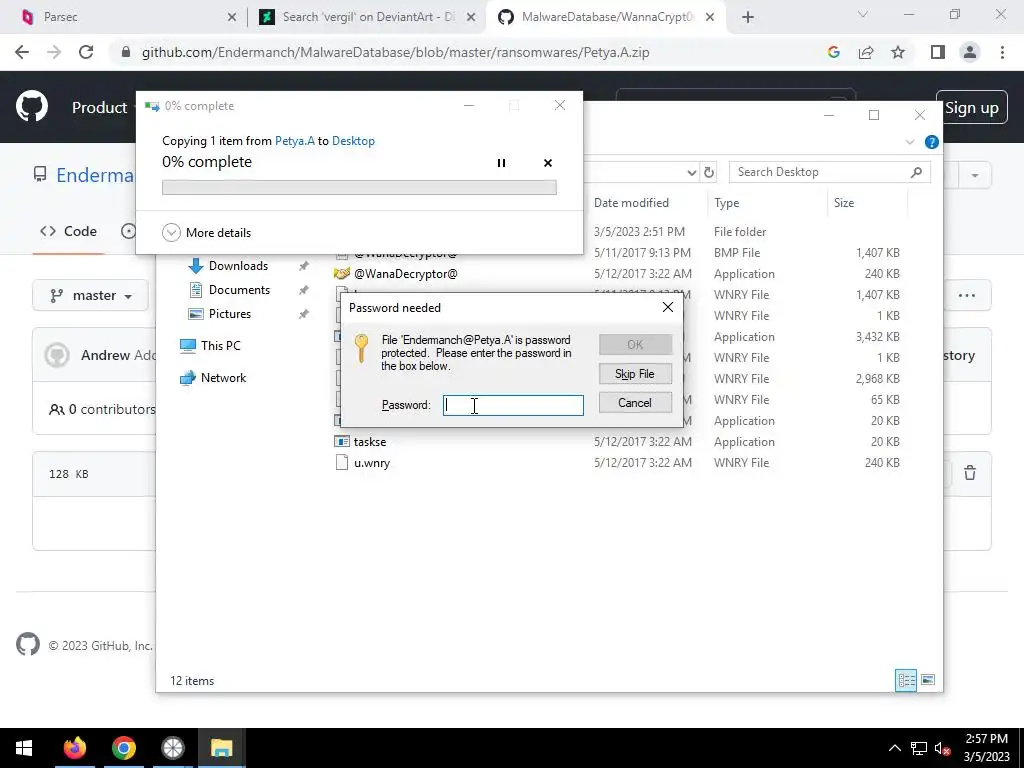Open Downloads in Quick access
Screen dimensions: 1024x768
(x=238, y=266)
